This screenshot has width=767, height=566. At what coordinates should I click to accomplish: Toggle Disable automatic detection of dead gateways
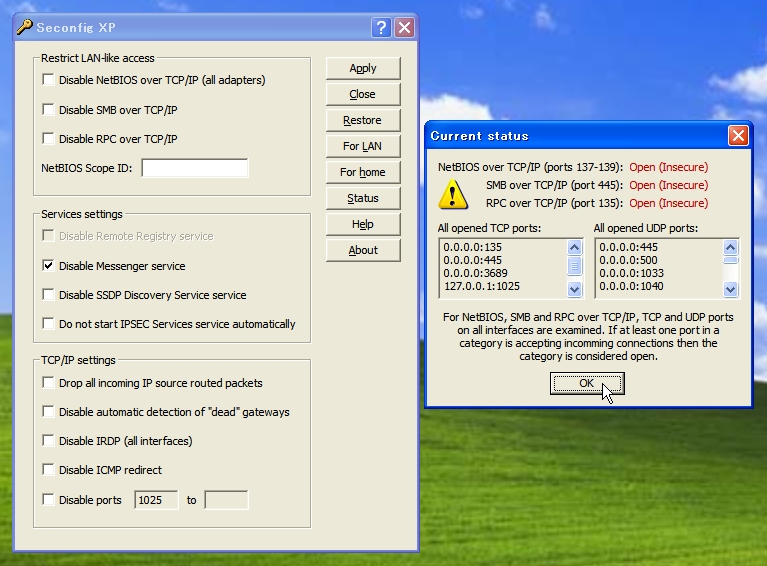coord(48,411)
